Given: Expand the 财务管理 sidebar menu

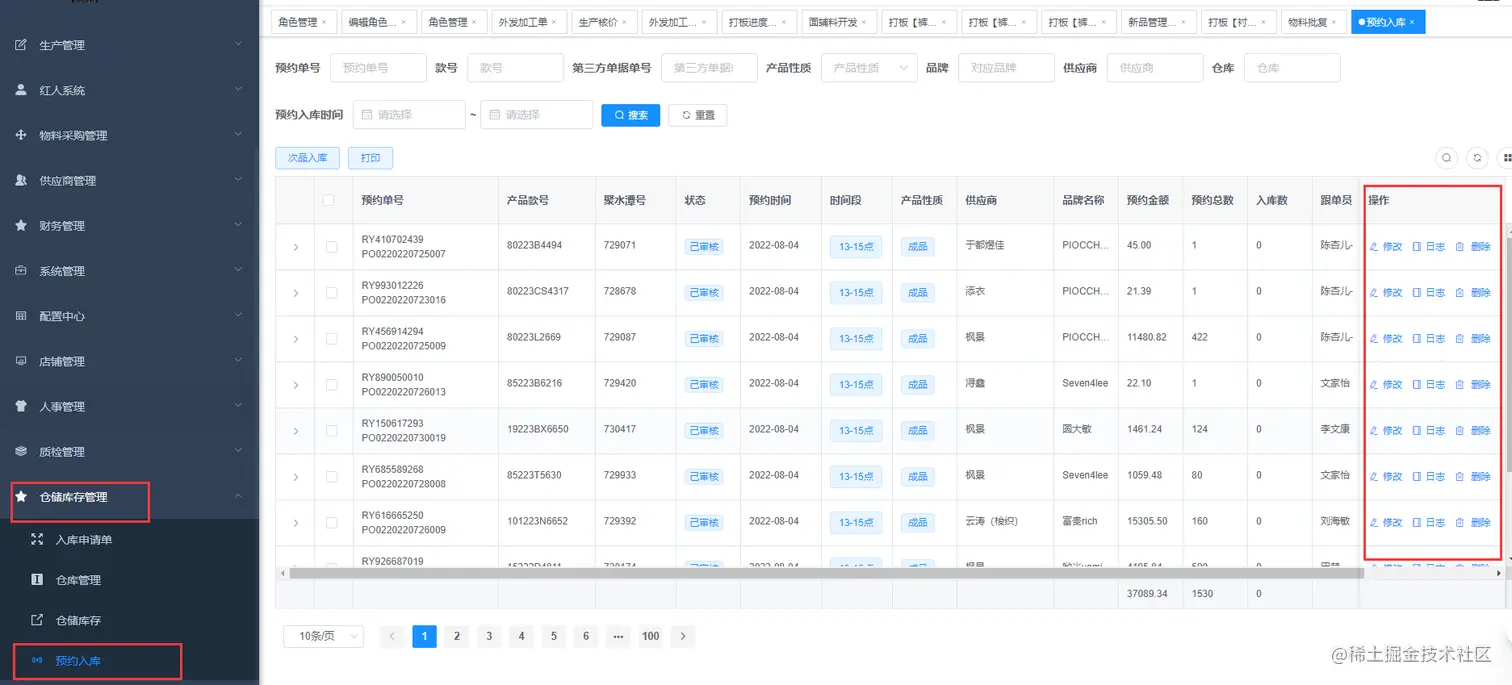Looking at the screenshot, I should 129,226.
